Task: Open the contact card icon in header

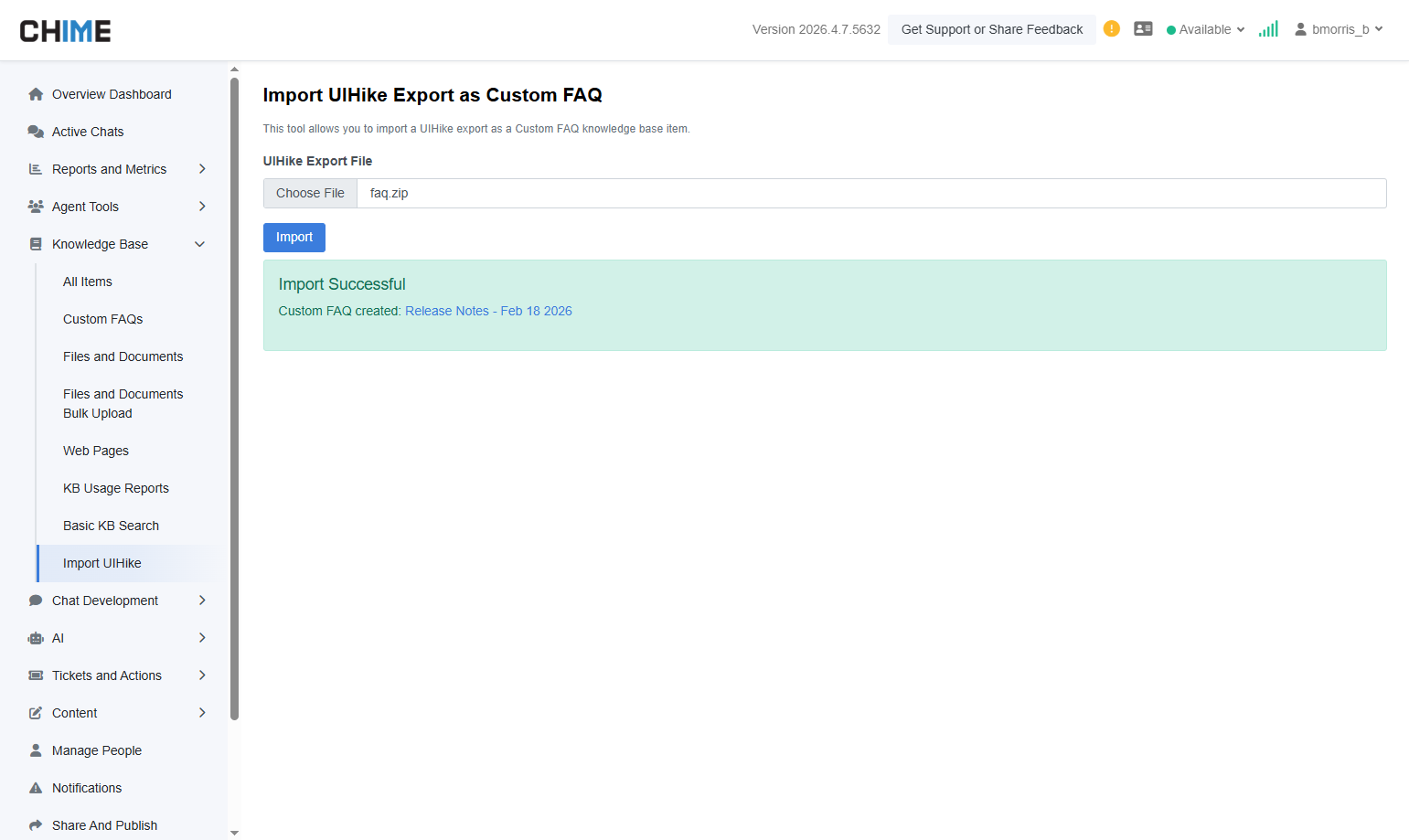Action: point(1143,28)
